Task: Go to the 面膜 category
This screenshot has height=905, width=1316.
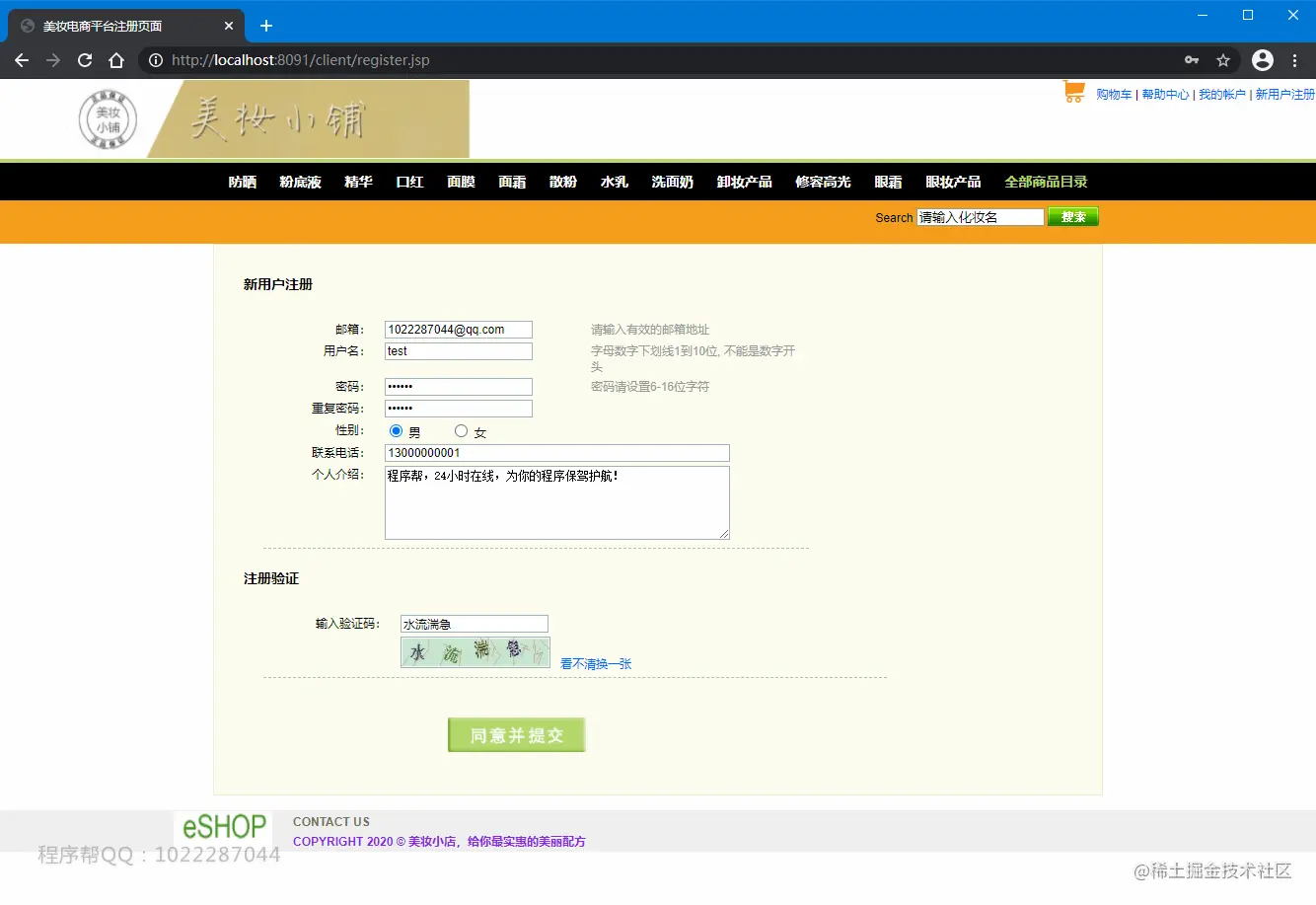Action: click(x=462, y=182)
